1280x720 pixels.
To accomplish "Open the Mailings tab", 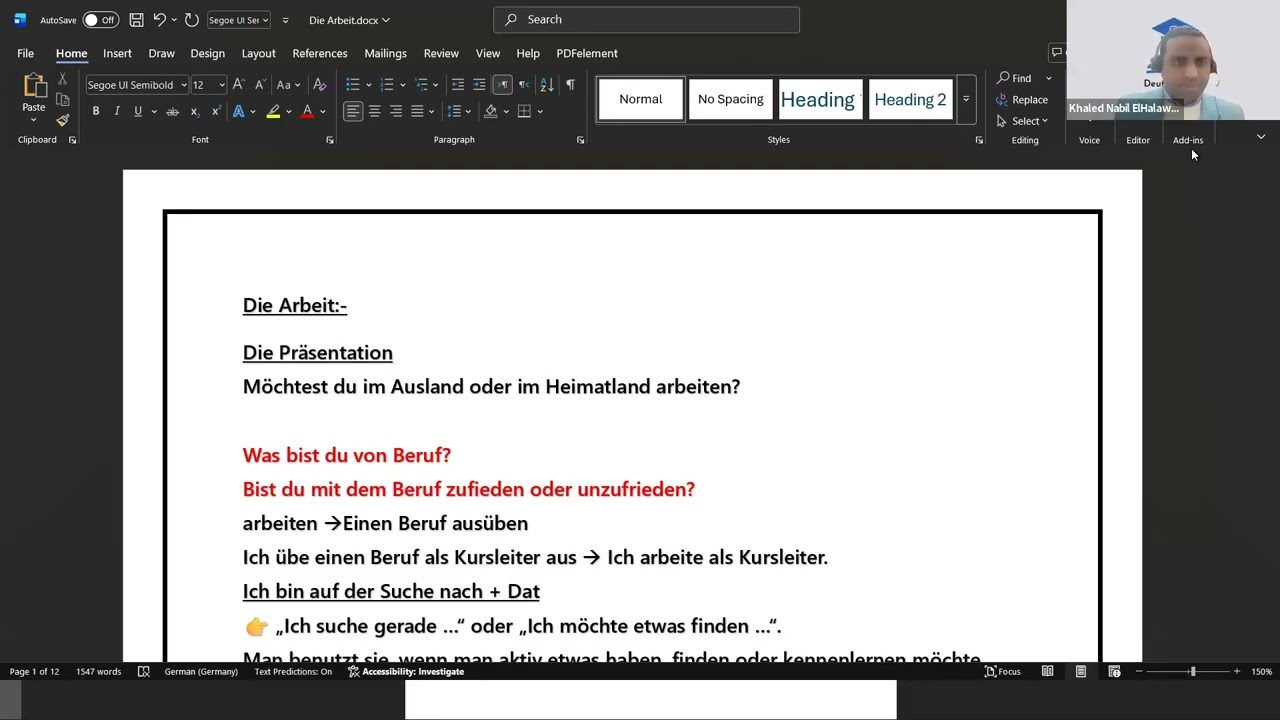I will [385, 53].
